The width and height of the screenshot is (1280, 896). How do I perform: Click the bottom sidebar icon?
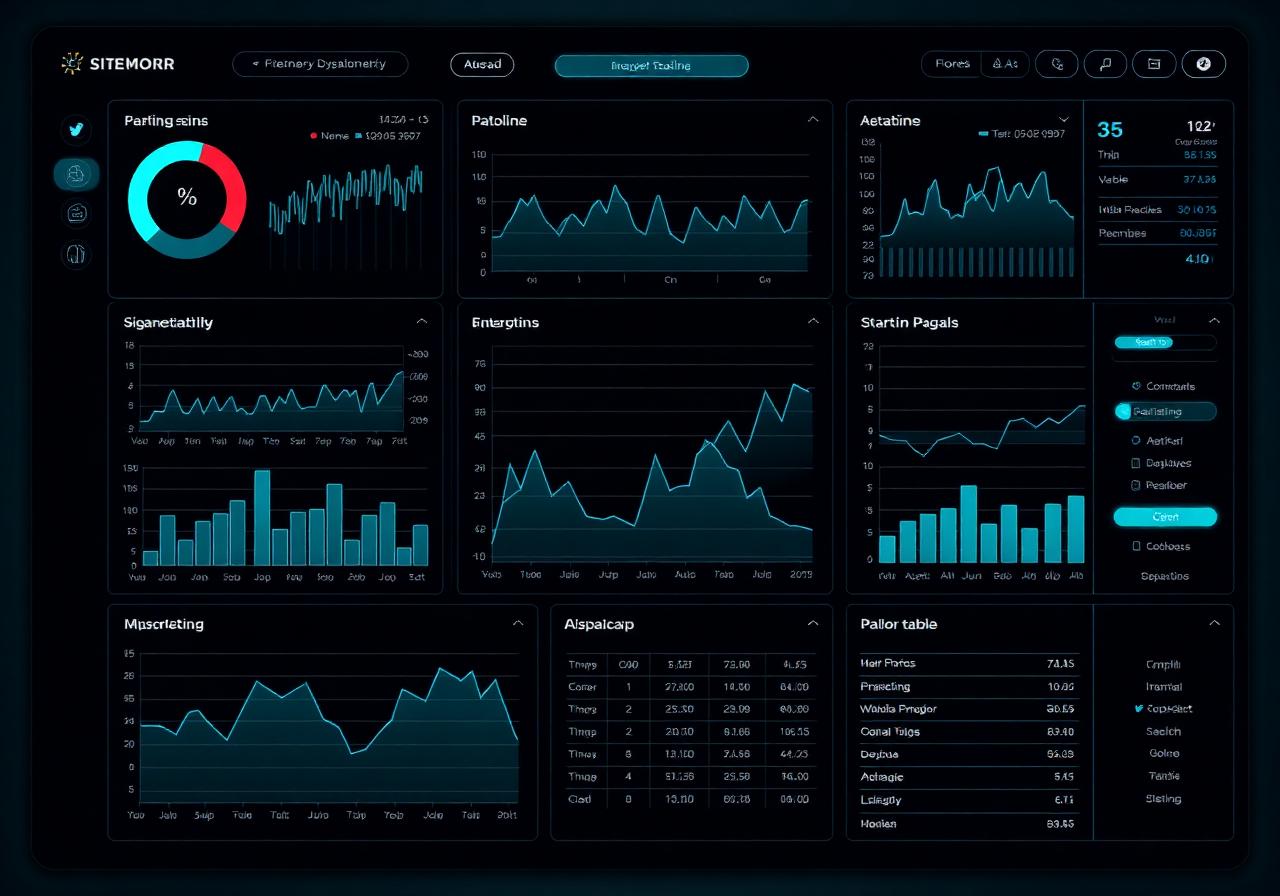(x=77, y=254)
